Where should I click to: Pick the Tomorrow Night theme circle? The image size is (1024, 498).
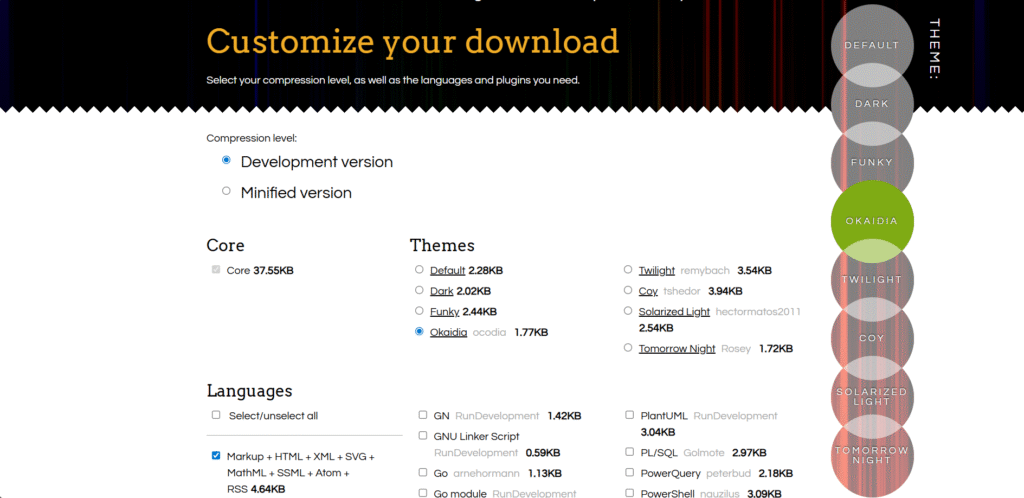[x=871, y=454]
